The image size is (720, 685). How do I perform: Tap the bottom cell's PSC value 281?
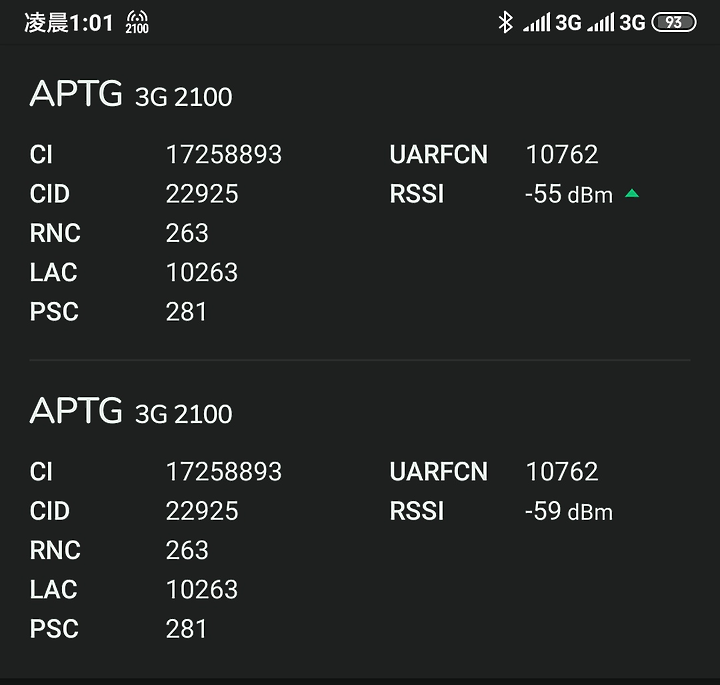[x=186, y=629]
